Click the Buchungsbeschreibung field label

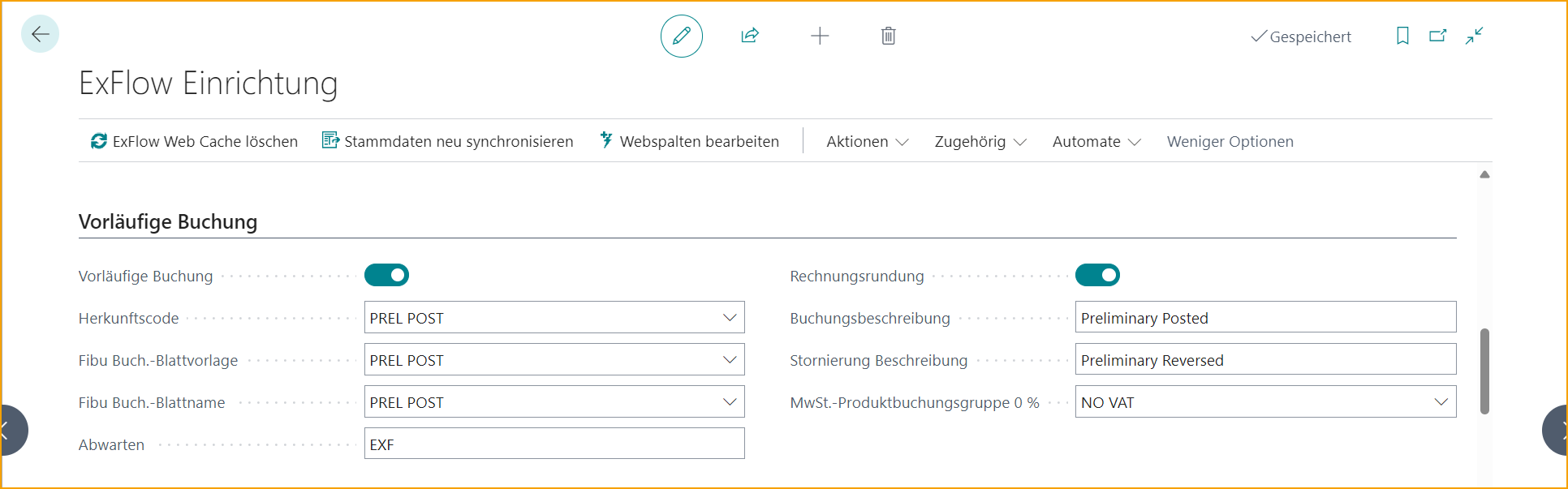tap(870, 319)
